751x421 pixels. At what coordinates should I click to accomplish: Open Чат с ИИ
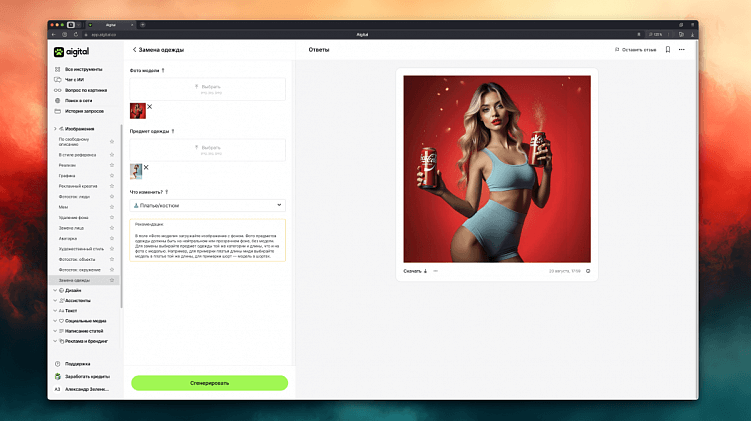click(x=74, y=80)
